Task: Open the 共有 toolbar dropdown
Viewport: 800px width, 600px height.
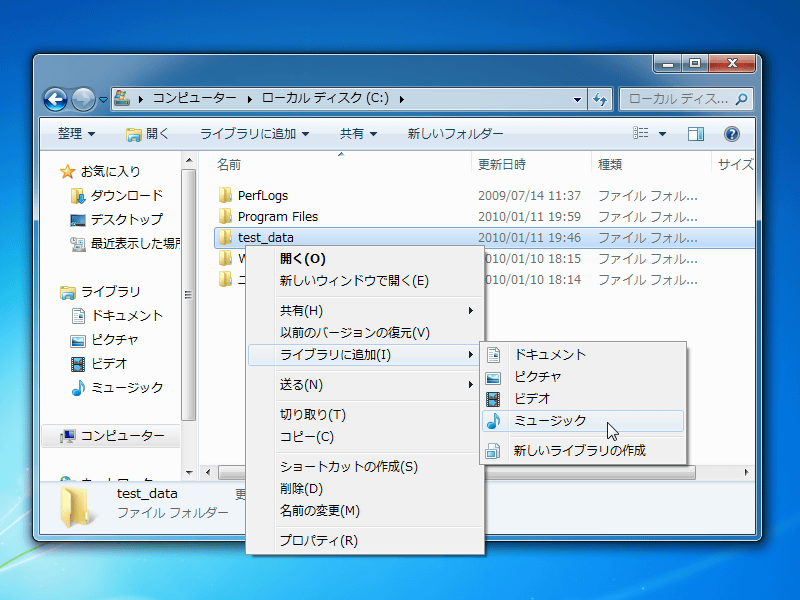Action: point(358,134)
